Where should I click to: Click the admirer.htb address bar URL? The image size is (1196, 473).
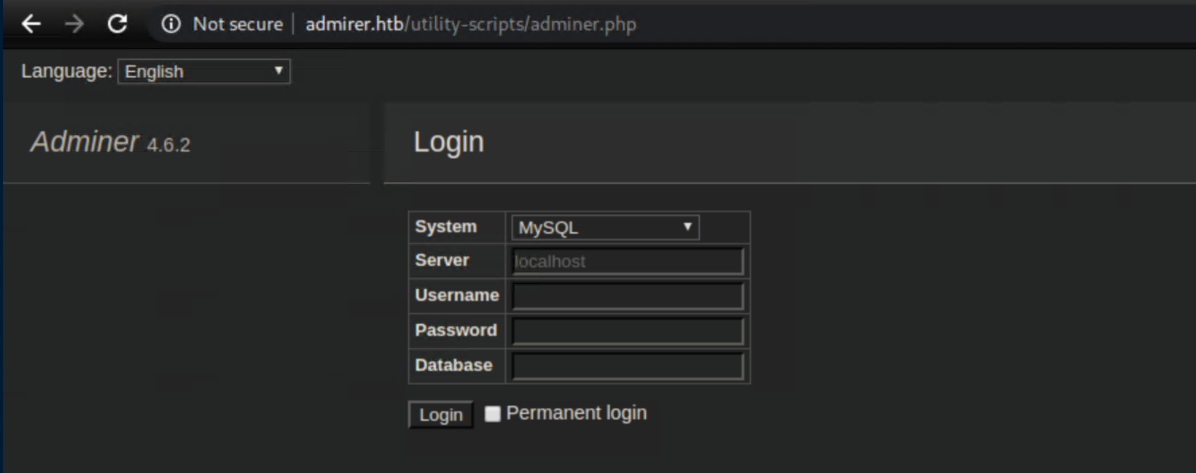point(470,24)
